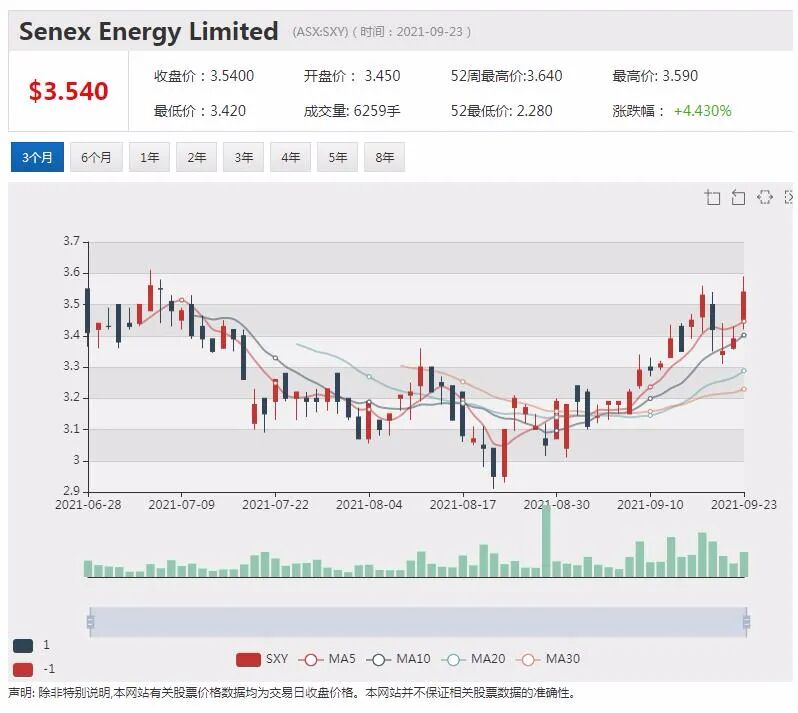Click the 52最低价: 2.280 text
798x713 pixels.
[501, 111]
